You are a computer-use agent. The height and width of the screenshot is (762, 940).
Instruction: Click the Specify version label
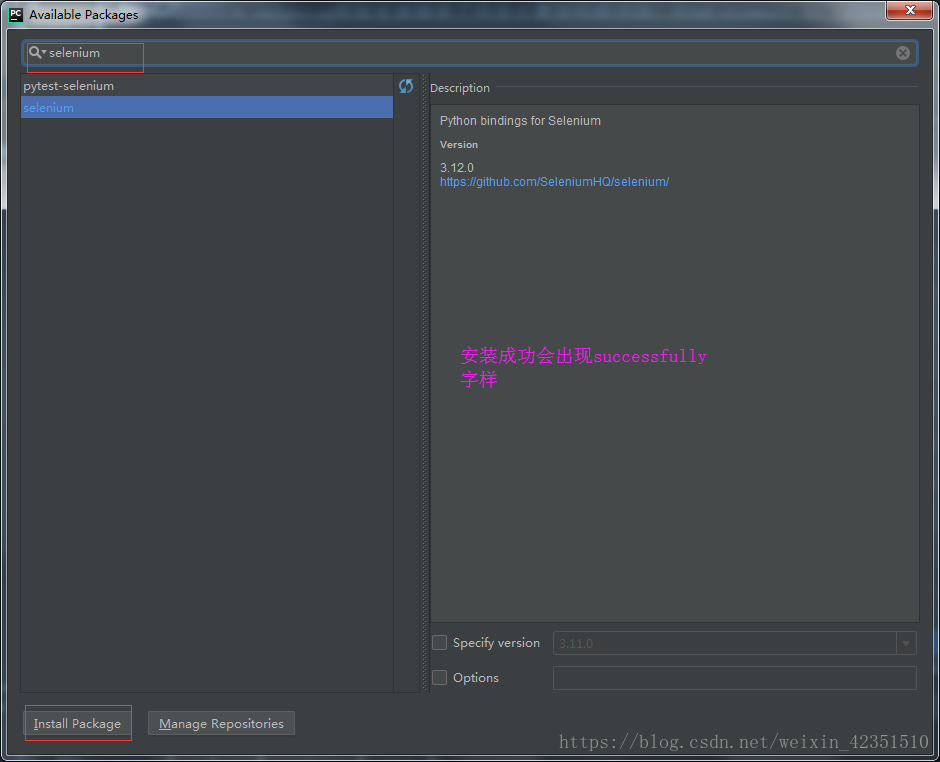coord(496,643)
